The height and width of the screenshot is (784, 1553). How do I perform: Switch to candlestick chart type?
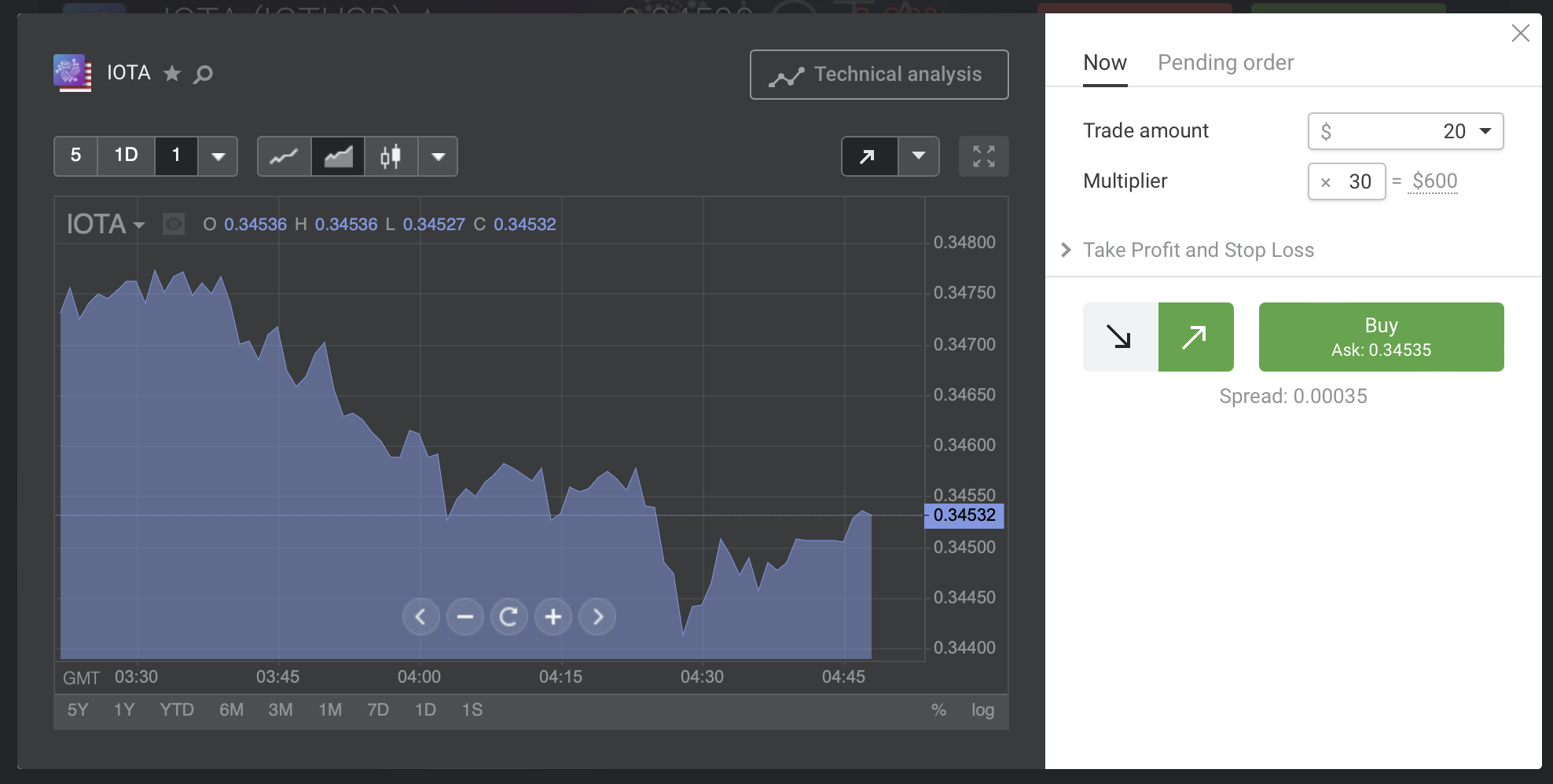click(391, 156)
